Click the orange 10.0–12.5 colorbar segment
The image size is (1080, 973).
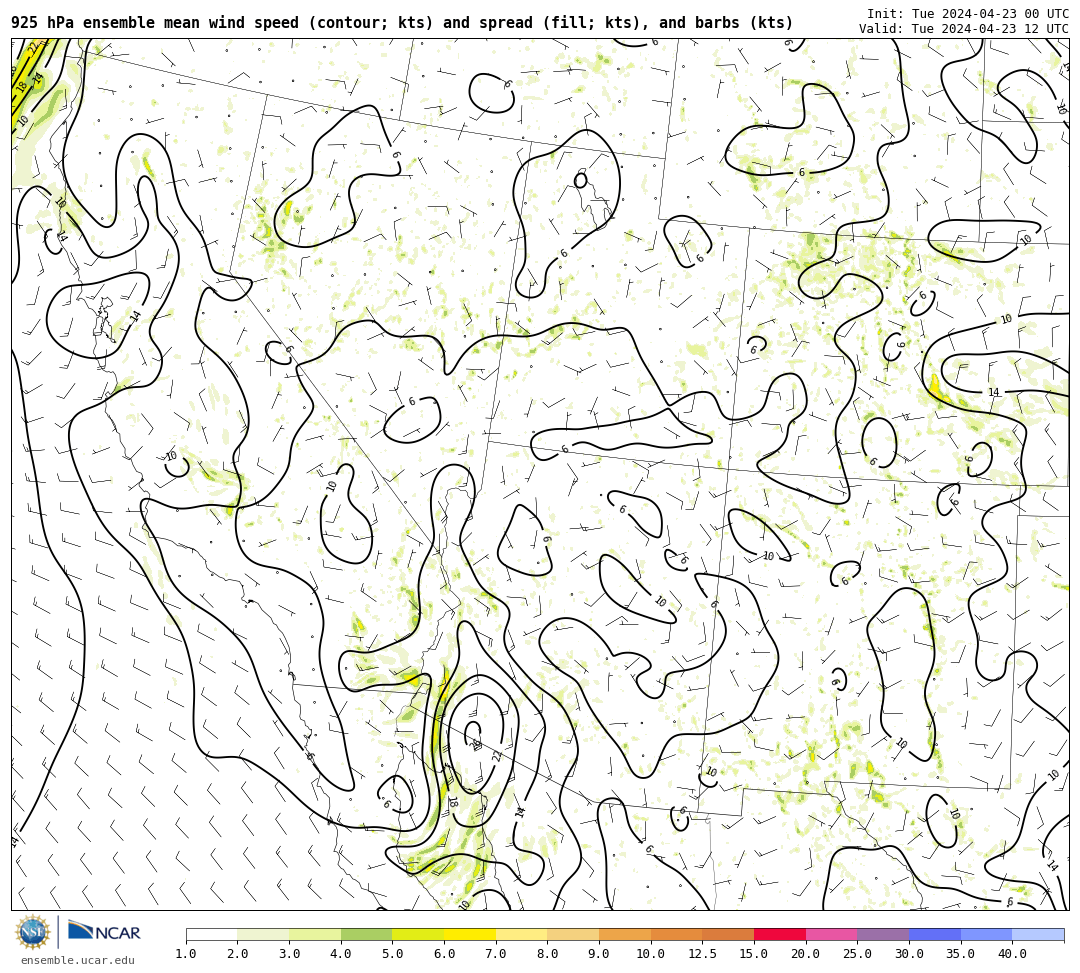click(676, 934)
